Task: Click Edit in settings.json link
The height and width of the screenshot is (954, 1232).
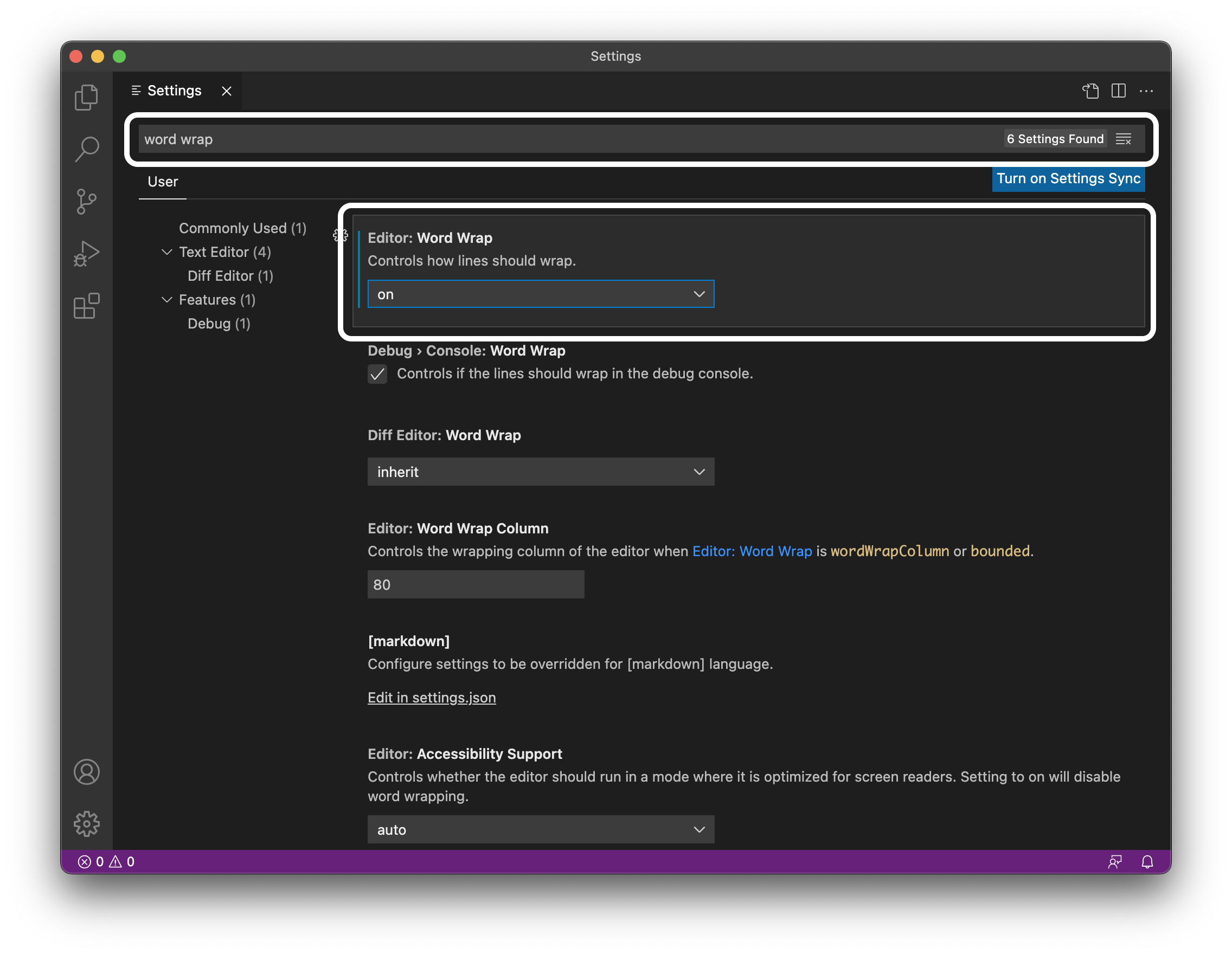Action: point(432,698)
